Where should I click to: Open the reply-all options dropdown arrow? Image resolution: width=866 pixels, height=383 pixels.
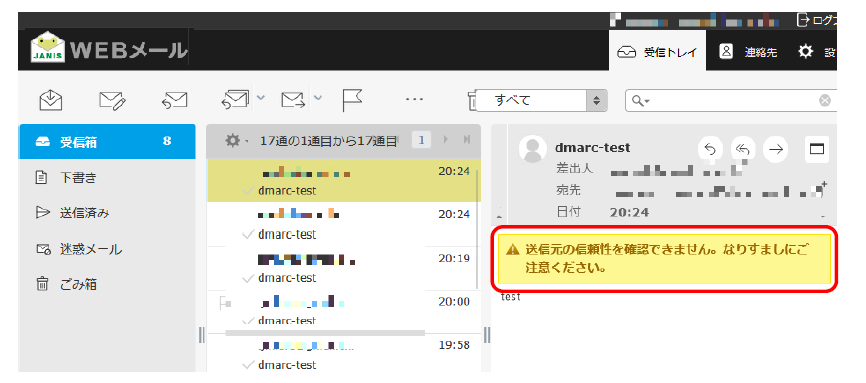[261, 98]
